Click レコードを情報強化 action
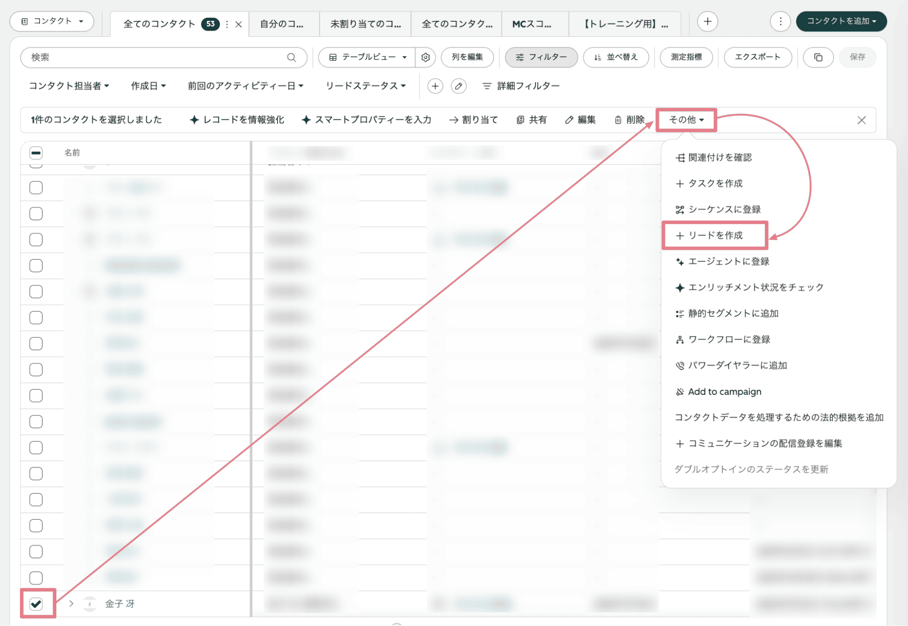Screen dimensions: 908x626 coord(237,120)
